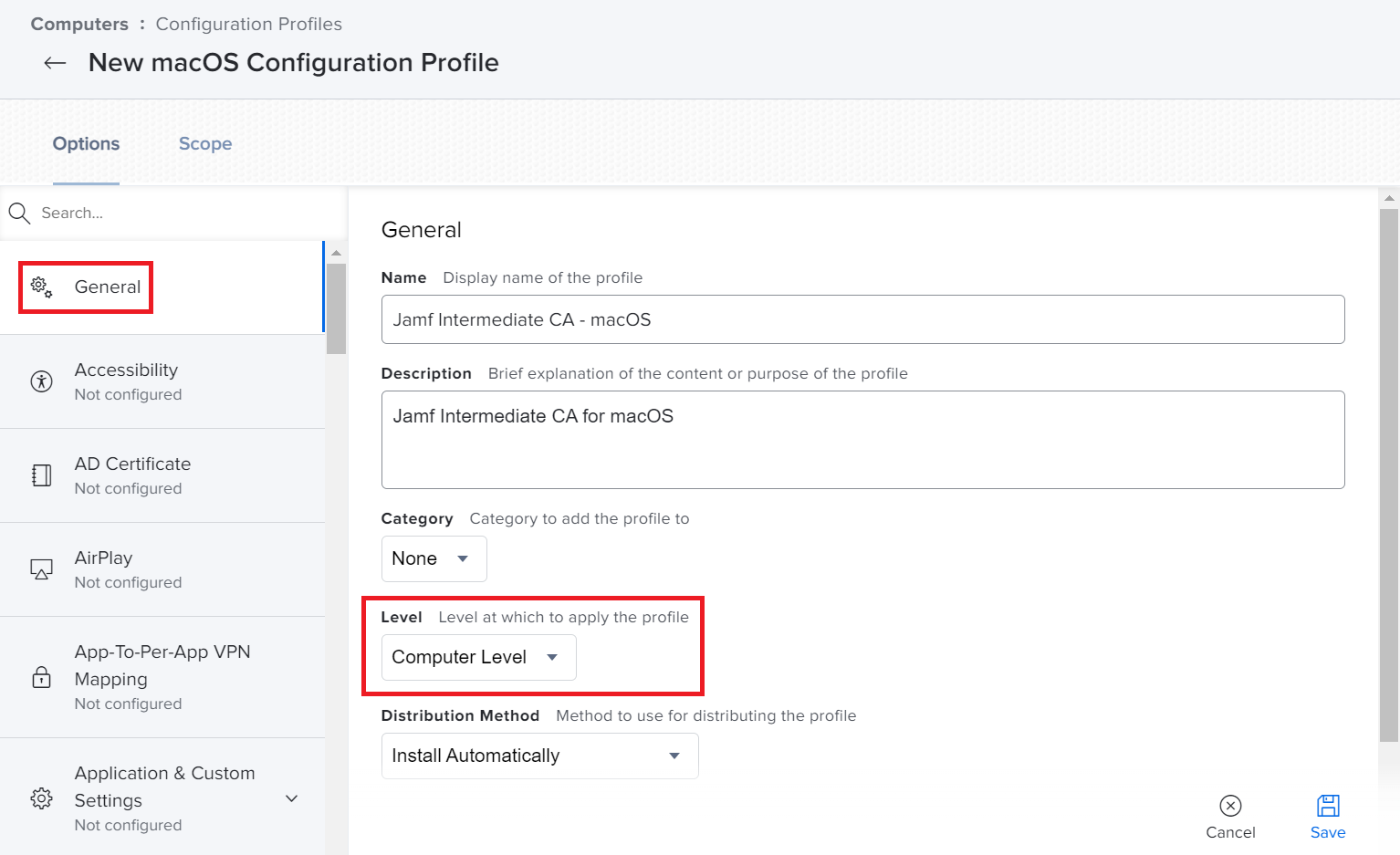Click 'Brief explanation of the content' hint text
Image resolution: width=1400 pixels, height=855 pixels.
pyautogui.click(x=697, y=373)
